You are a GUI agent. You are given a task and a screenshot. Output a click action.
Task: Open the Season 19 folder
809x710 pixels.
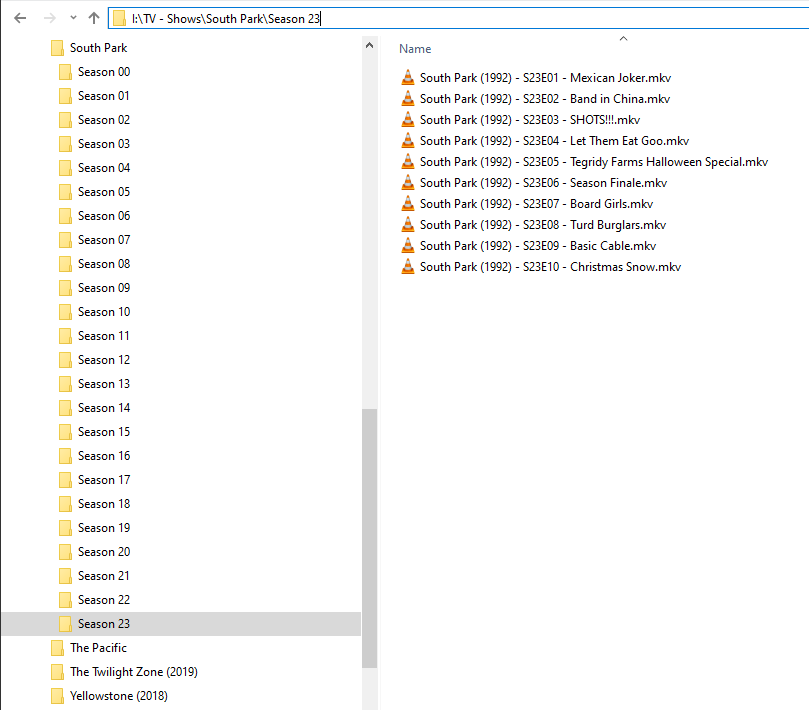[104, 528]
